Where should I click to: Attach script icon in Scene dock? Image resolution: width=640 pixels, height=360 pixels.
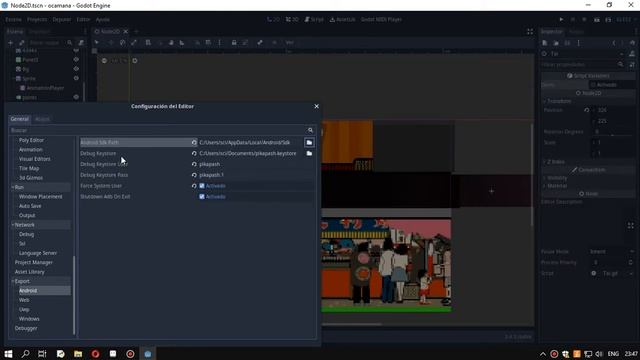(81, 42)
